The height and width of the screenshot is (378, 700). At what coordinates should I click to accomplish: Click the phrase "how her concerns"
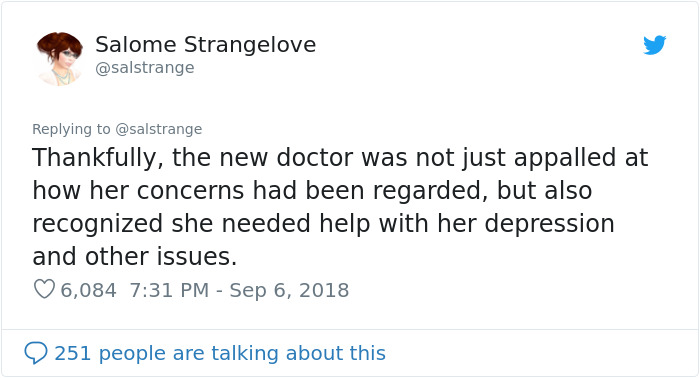[x=138, y=191]
